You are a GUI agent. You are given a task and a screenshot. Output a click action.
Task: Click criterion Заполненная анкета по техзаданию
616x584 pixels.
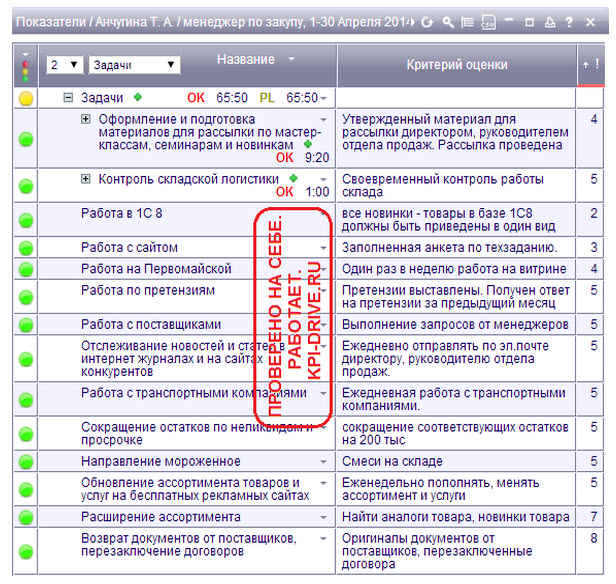449,247
